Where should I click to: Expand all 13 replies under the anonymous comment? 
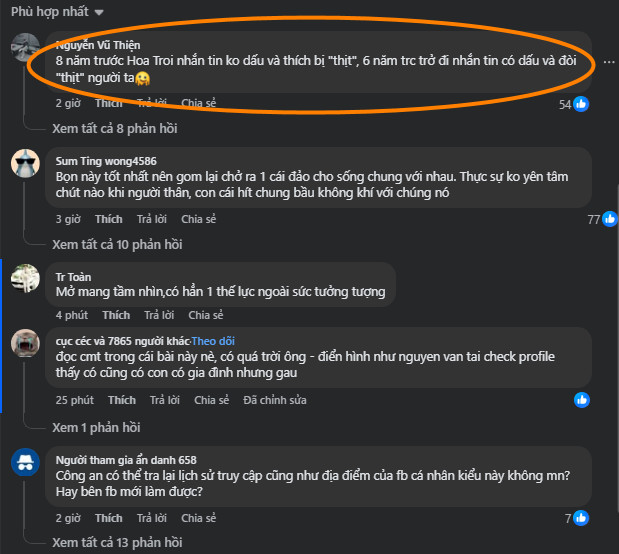117,542
